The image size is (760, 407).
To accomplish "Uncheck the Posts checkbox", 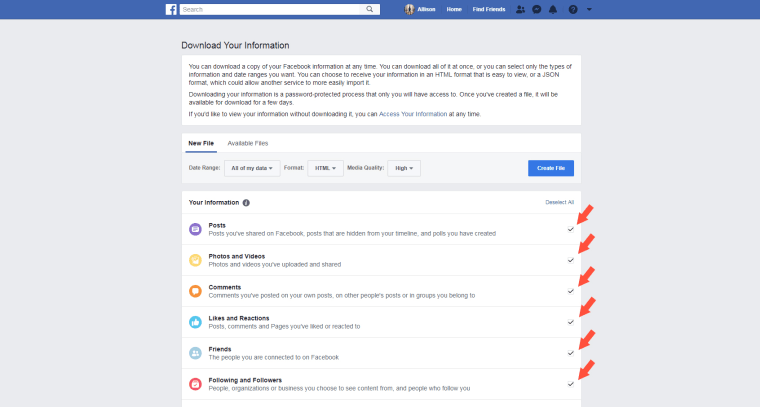I will [x=571, y=229].
